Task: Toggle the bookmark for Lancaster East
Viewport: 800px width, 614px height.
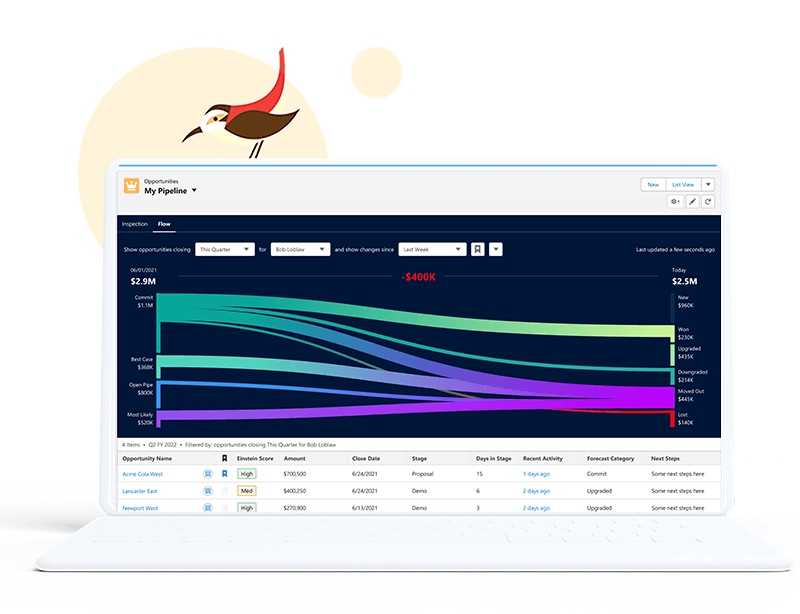Action: (x=224, y=490)
